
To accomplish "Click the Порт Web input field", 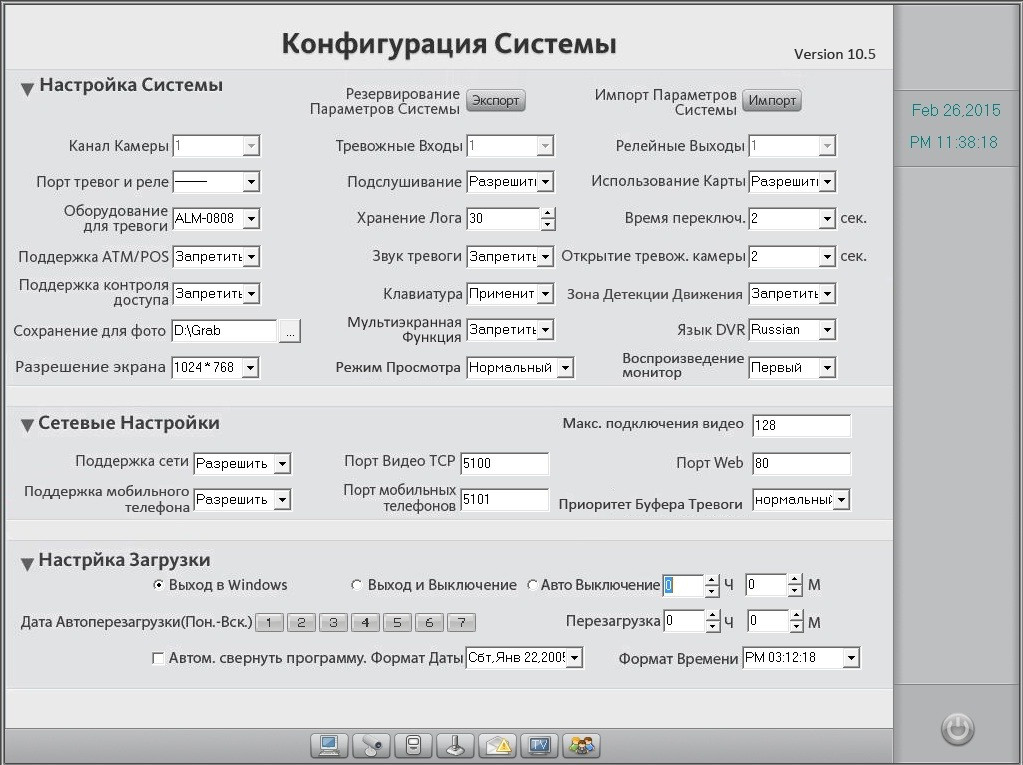I will (800, 464).
